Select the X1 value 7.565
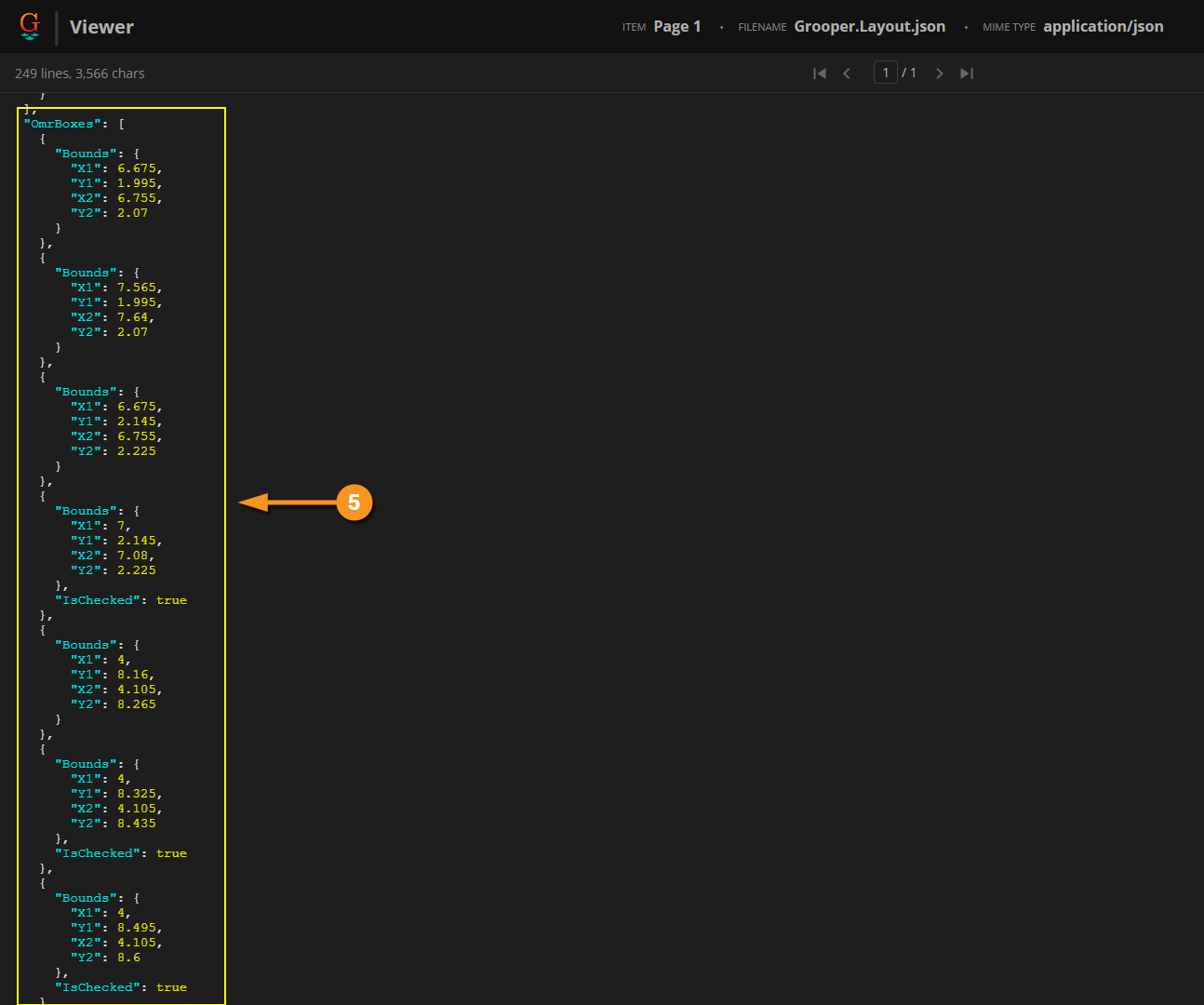This screenshot has width=1204, height=1005. coord(137,288)
